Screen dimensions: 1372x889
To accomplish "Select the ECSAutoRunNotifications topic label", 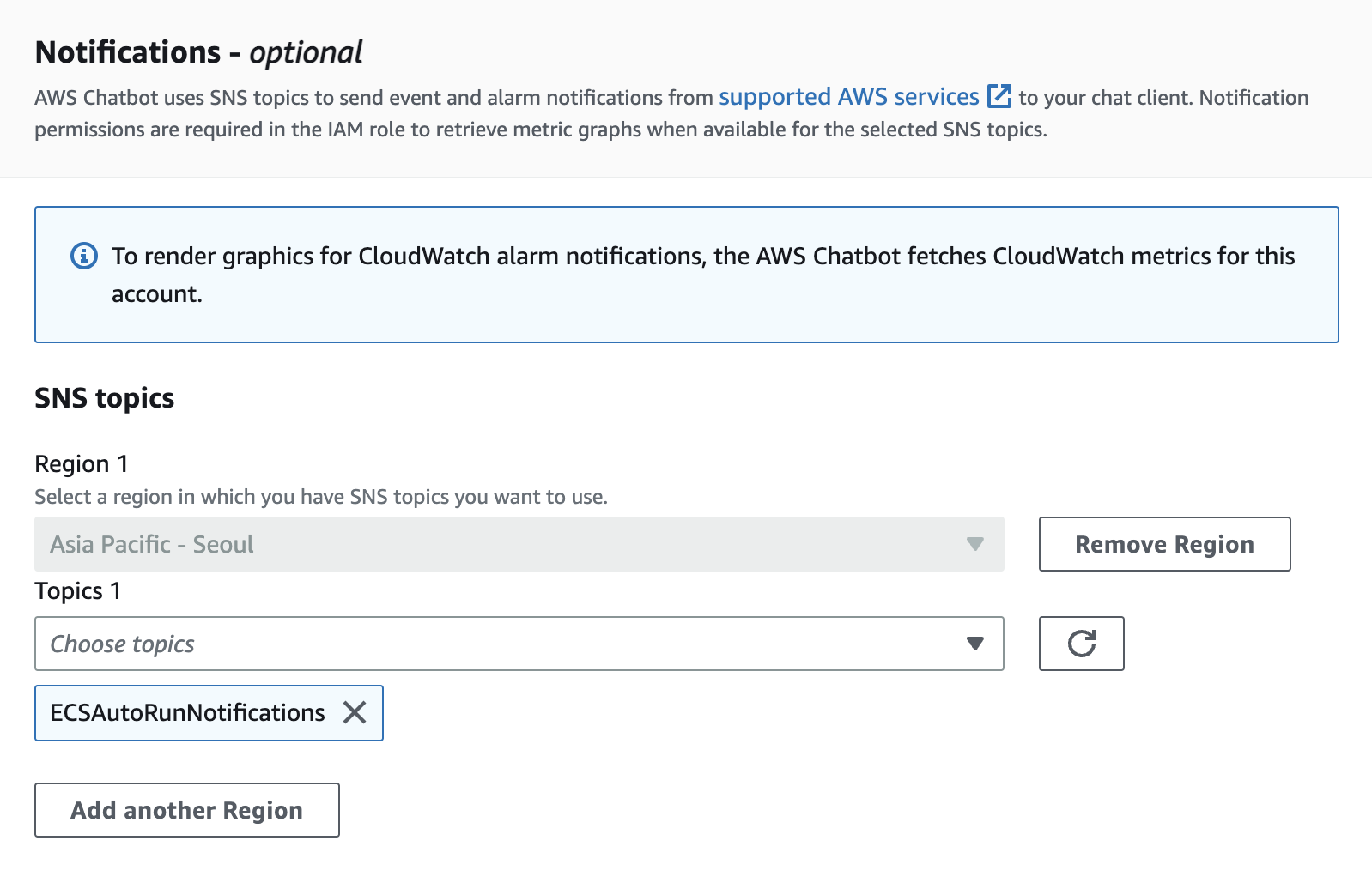I will click(x=187, y=712).
